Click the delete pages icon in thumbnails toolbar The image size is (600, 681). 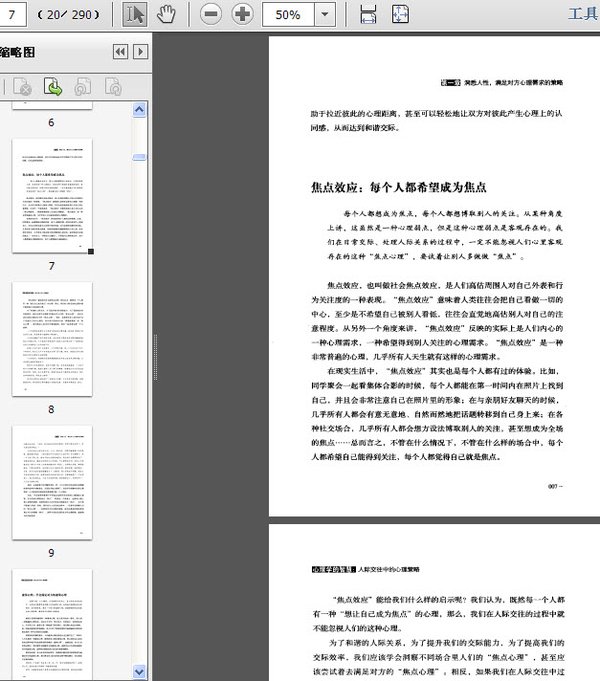click(x=22, y=86)
